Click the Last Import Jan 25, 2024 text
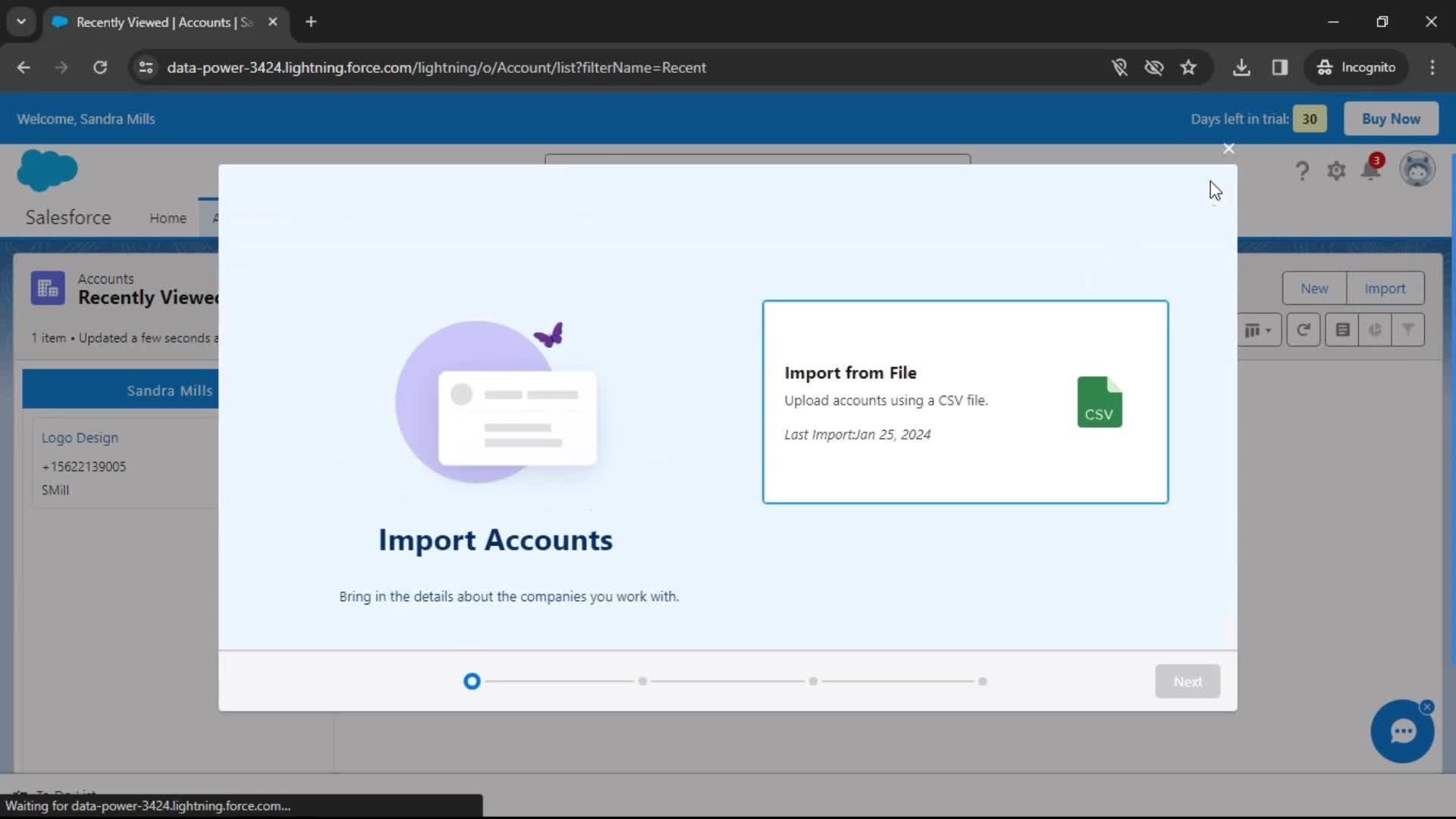1456x819 pixels. pyautogui.click(x=858, y=435)
